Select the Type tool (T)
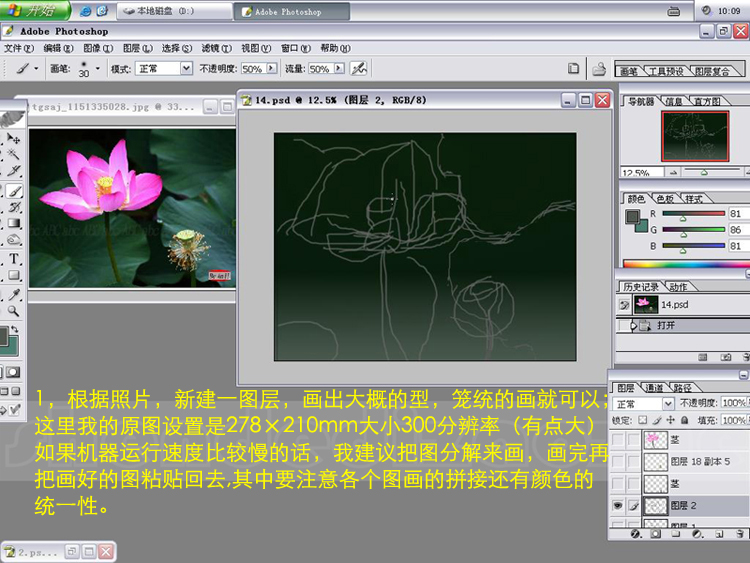Screen dimensions: 750x563 [x=14, y=258]
